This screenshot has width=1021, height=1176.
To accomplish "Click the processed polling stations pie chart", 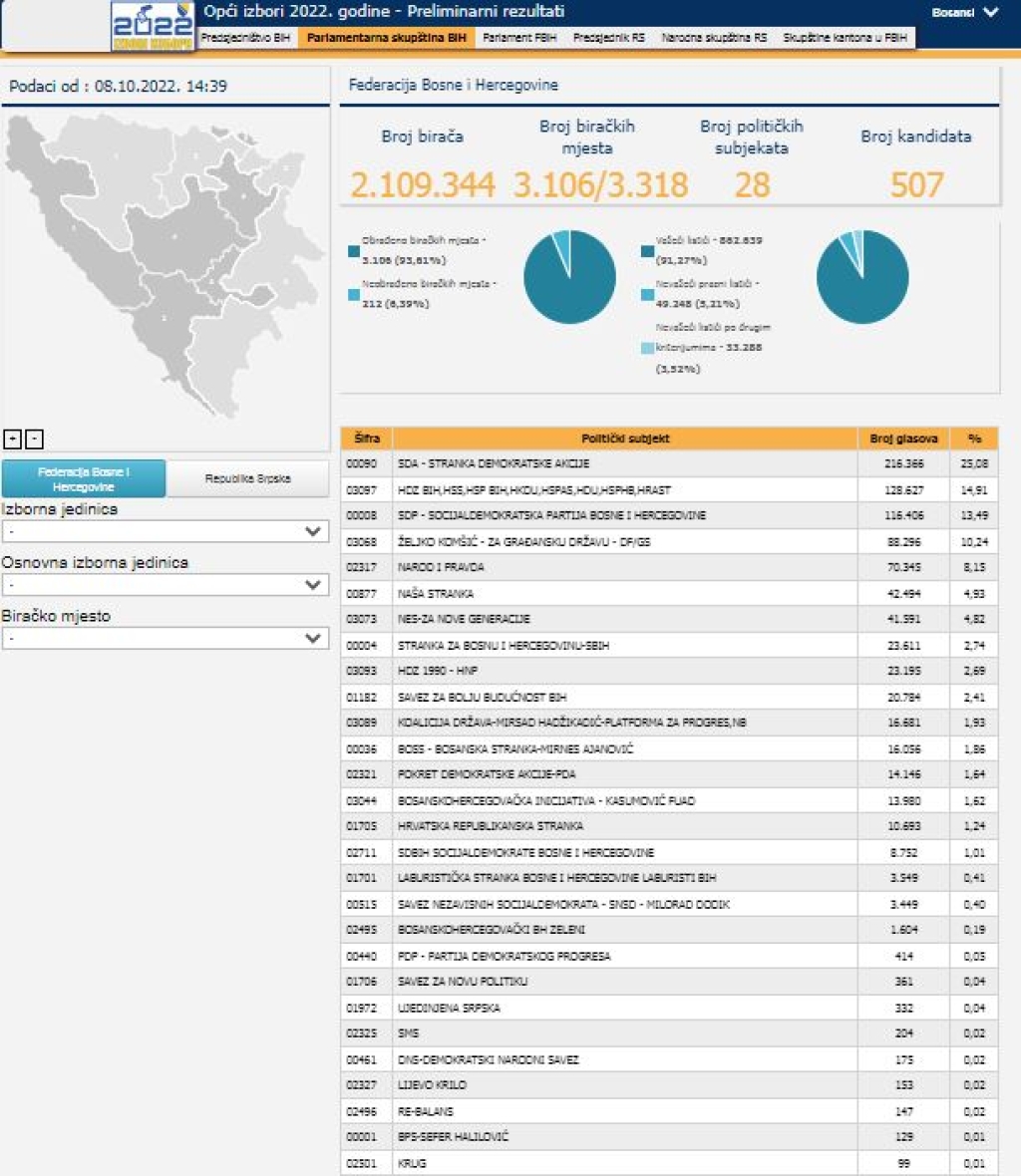I will (x=569, y=277).
